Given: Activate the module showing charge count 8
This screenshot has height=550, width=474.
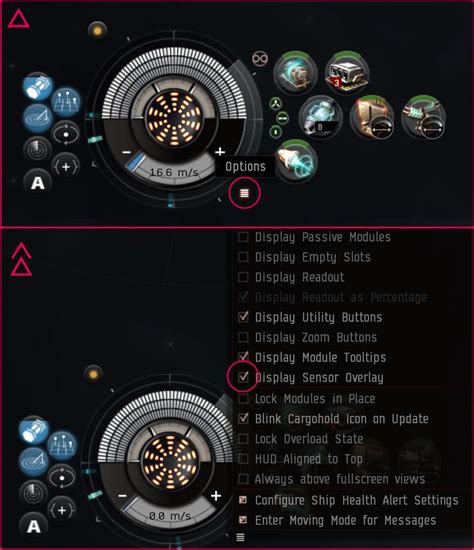Looking at the screenshot, I should tap(321, 118).
